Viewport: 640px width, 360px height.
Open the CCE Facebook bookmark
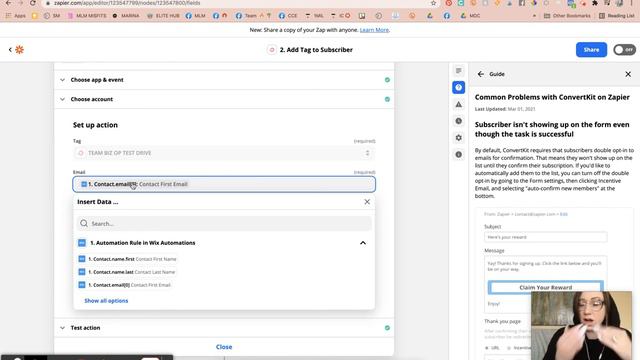288,16
